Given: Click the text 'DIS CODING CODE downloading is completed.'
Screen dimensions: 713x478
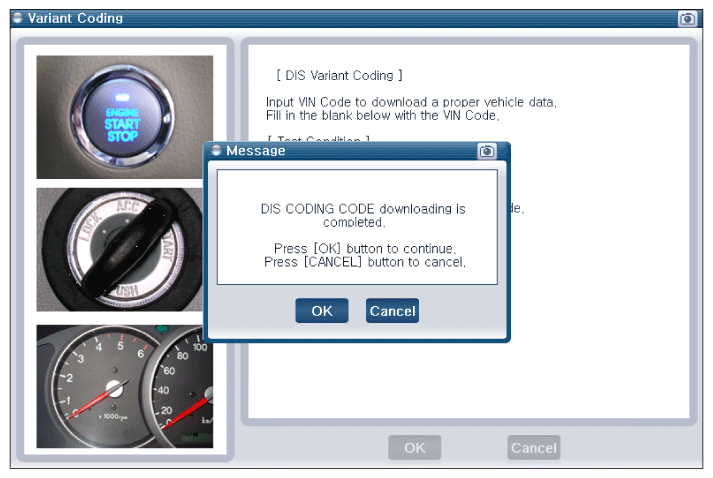Looking at the screenshot, I should coord(362,215).
